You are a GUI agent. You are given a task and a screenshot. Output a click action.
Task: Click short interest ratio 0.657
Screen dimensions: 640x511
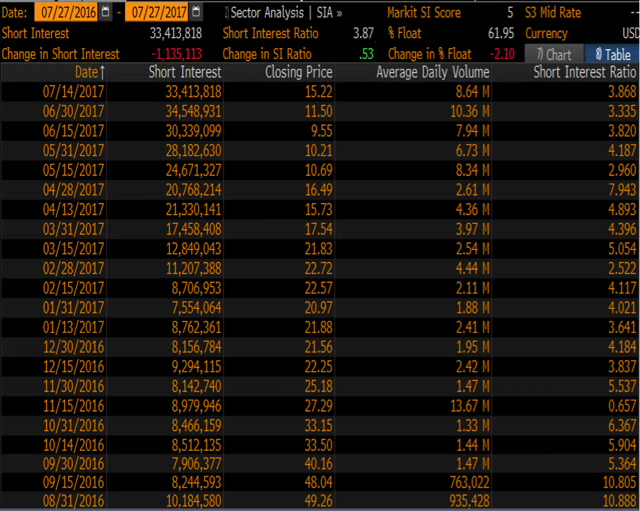622,406
